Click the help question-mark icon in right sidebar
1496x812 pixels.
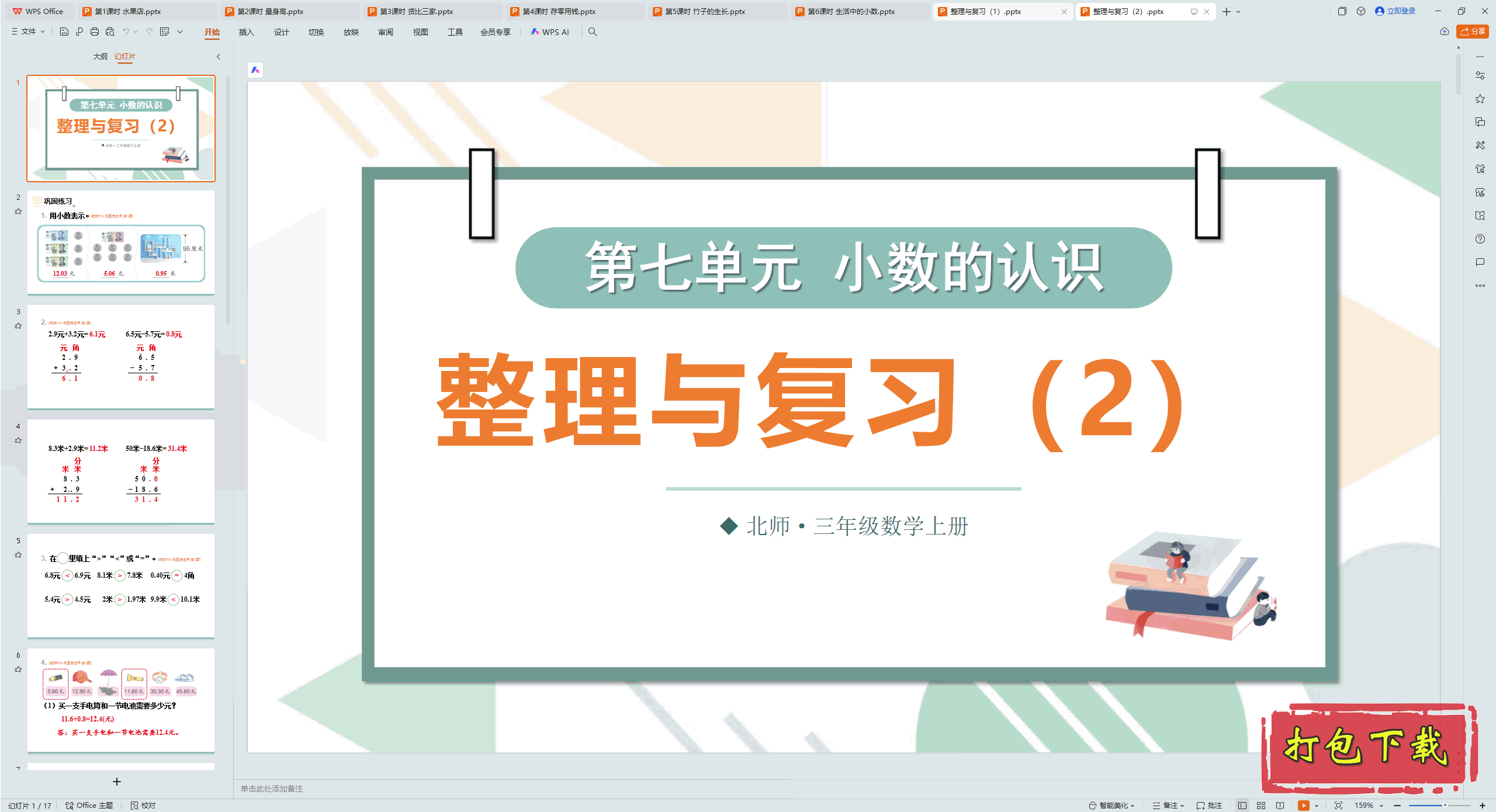[1480, 239]
